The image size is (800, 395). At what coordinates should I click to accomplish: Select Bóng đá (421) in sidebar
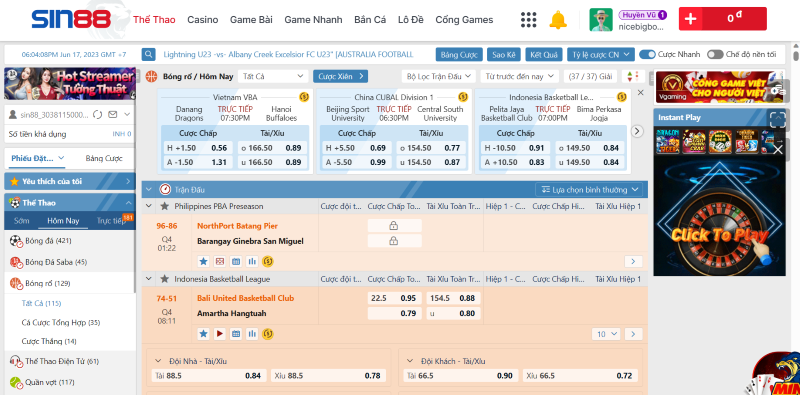click(70, 241)
